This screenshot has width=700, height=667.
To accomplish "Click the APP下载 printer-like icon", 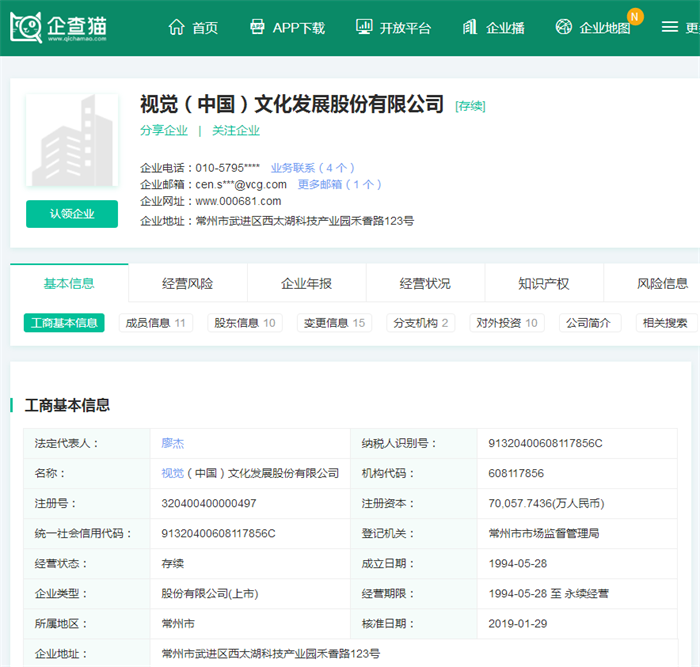I will 257,27.
